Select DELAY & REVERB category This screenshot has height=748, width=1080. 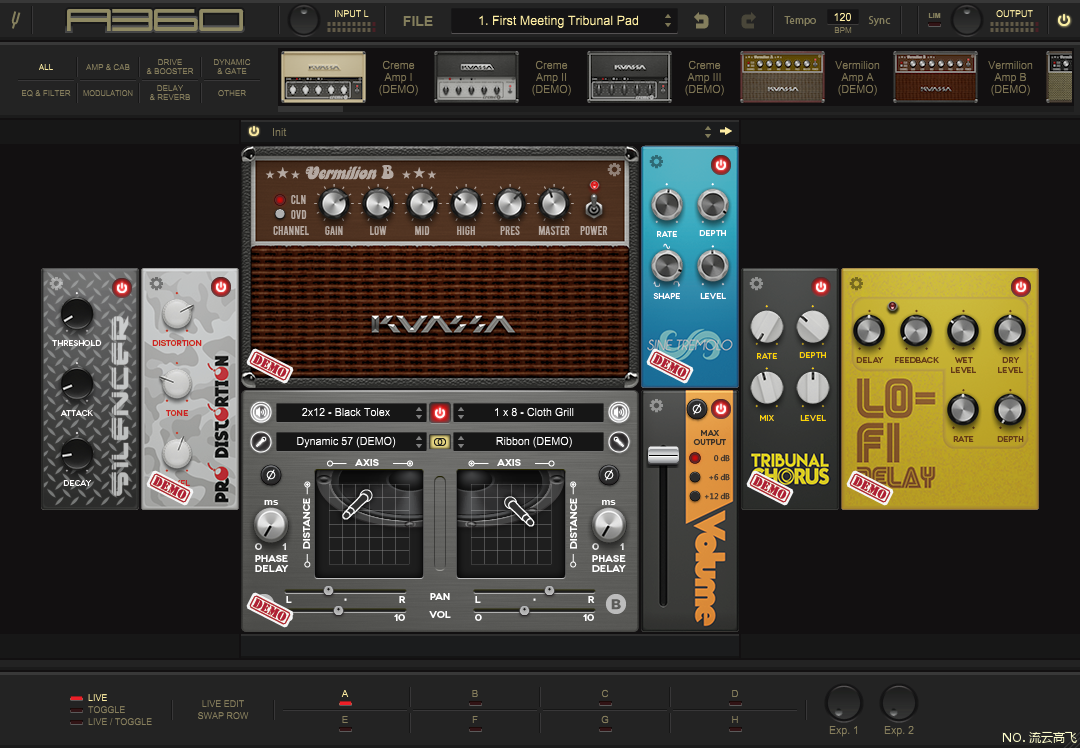(x=169, y=93)
